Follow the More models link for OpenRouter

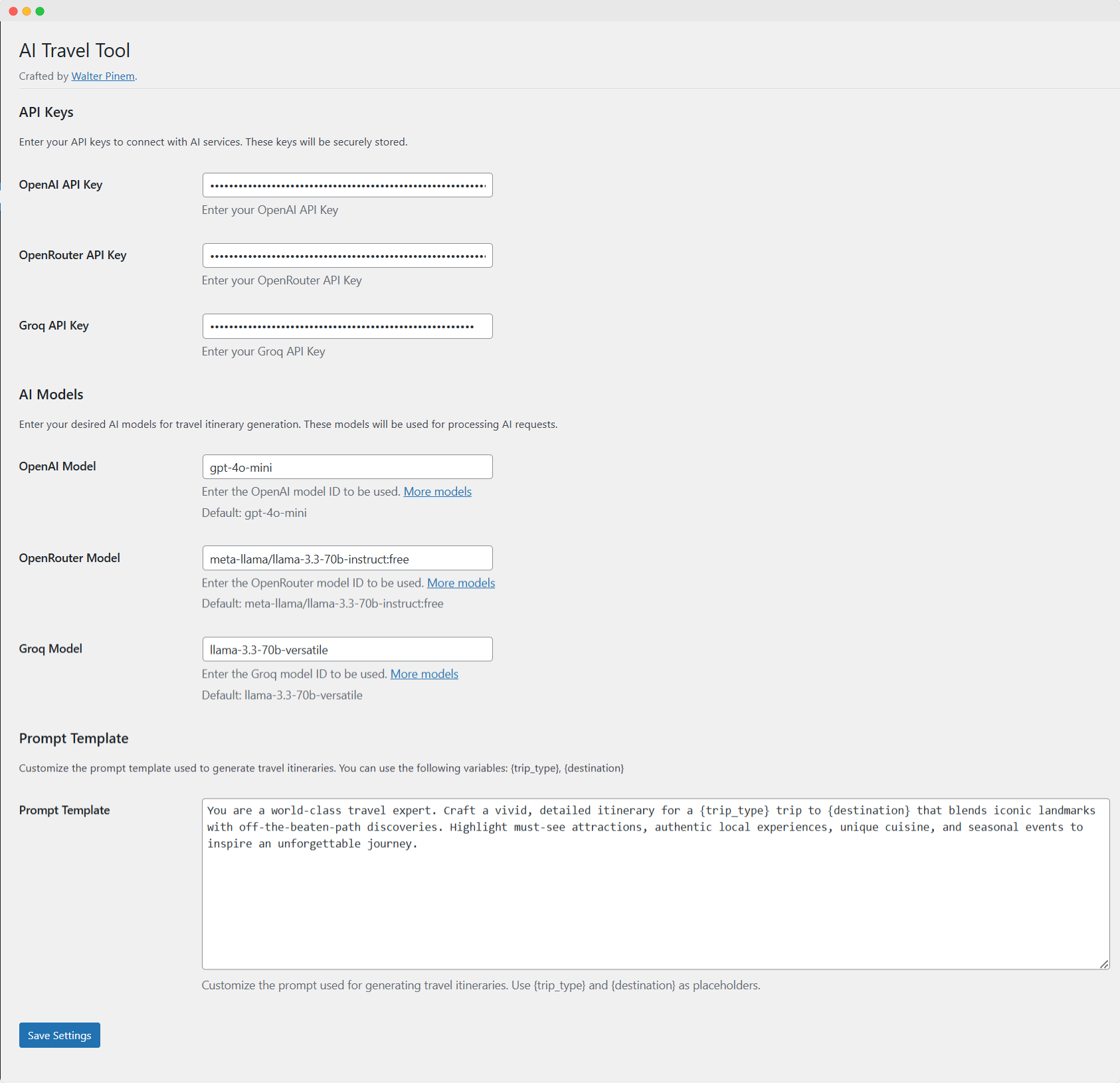tap(461, 583)
